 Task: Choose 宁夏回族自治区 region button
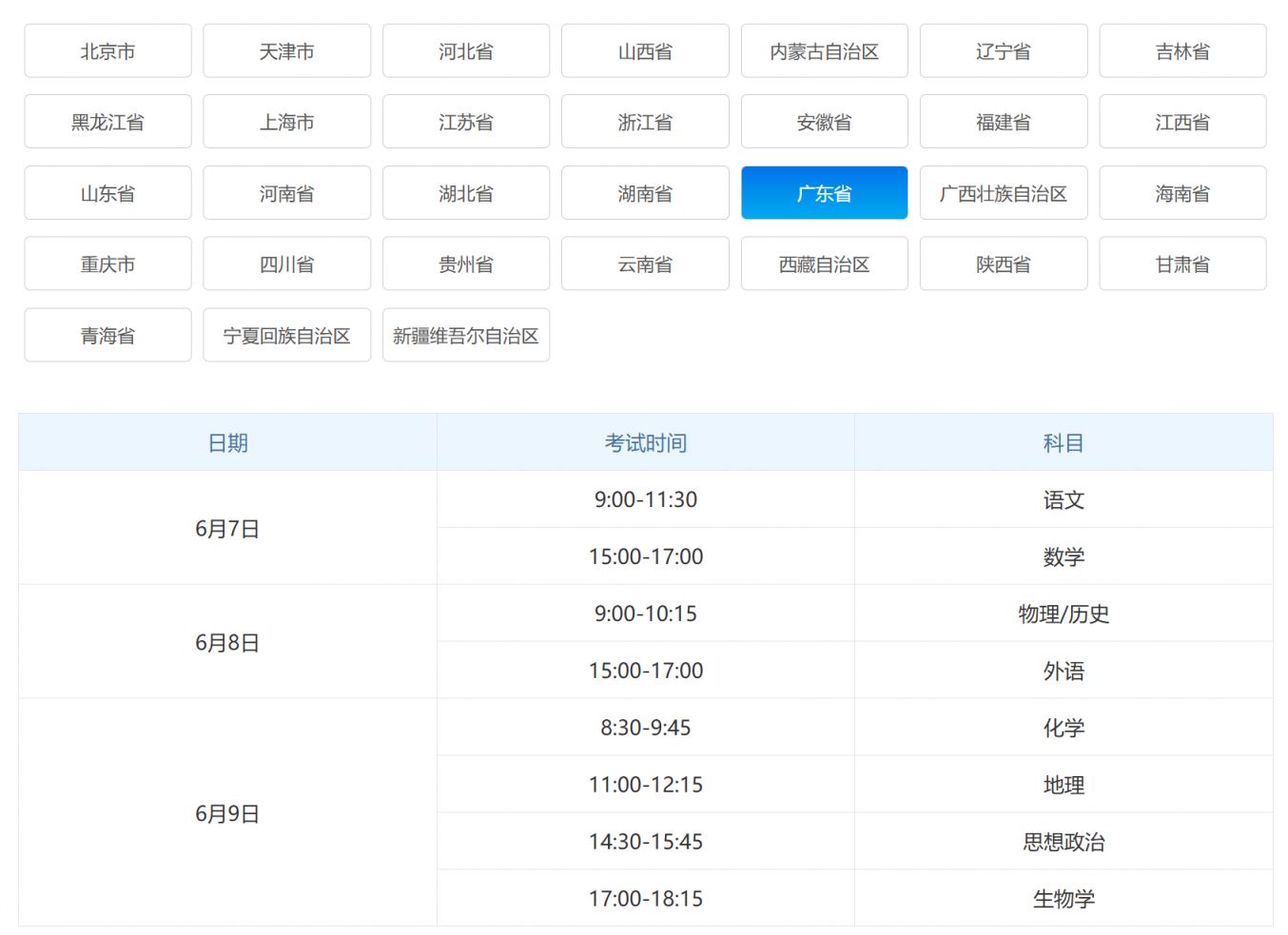(x=286, y=335)
